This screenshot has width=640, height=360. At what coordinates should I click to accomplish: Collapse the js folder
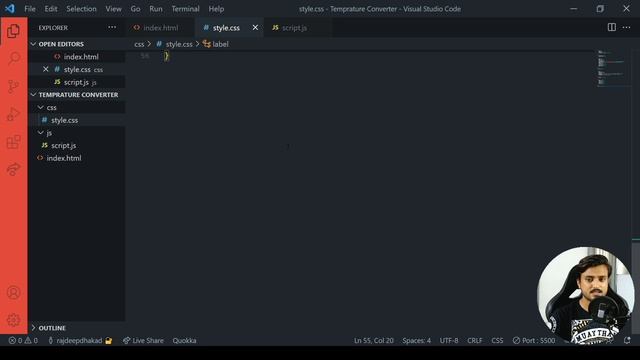pyautogui.click(x=77, y=133)
